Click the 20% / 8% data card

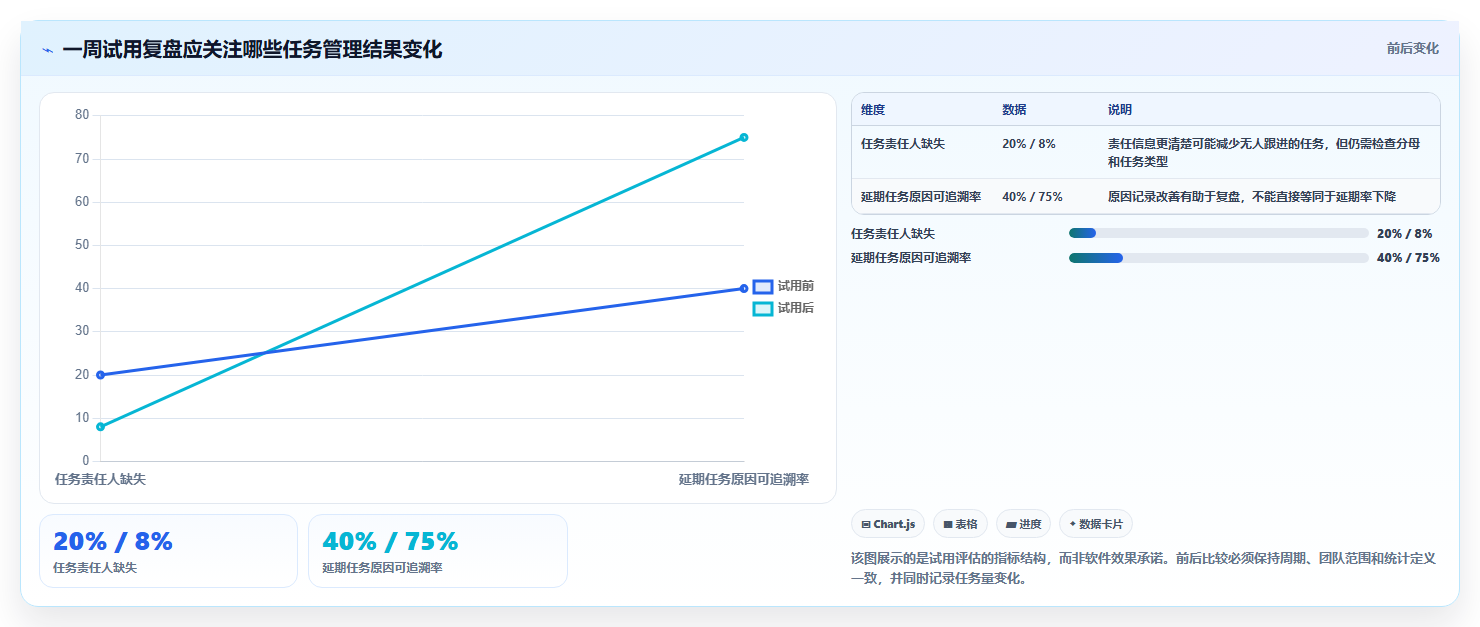point(168,551)
